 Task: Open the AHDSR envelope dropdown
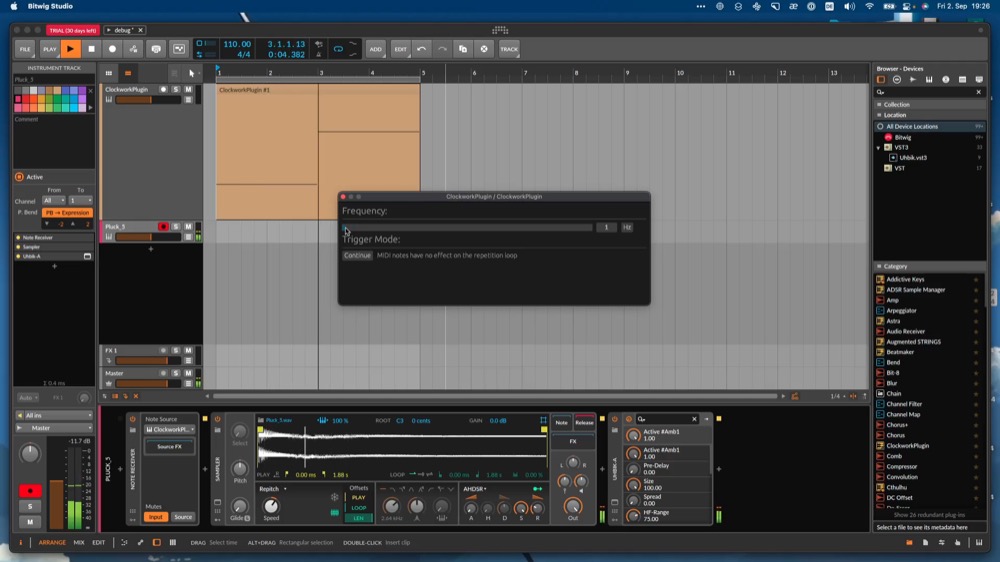[x=475, y=489]
